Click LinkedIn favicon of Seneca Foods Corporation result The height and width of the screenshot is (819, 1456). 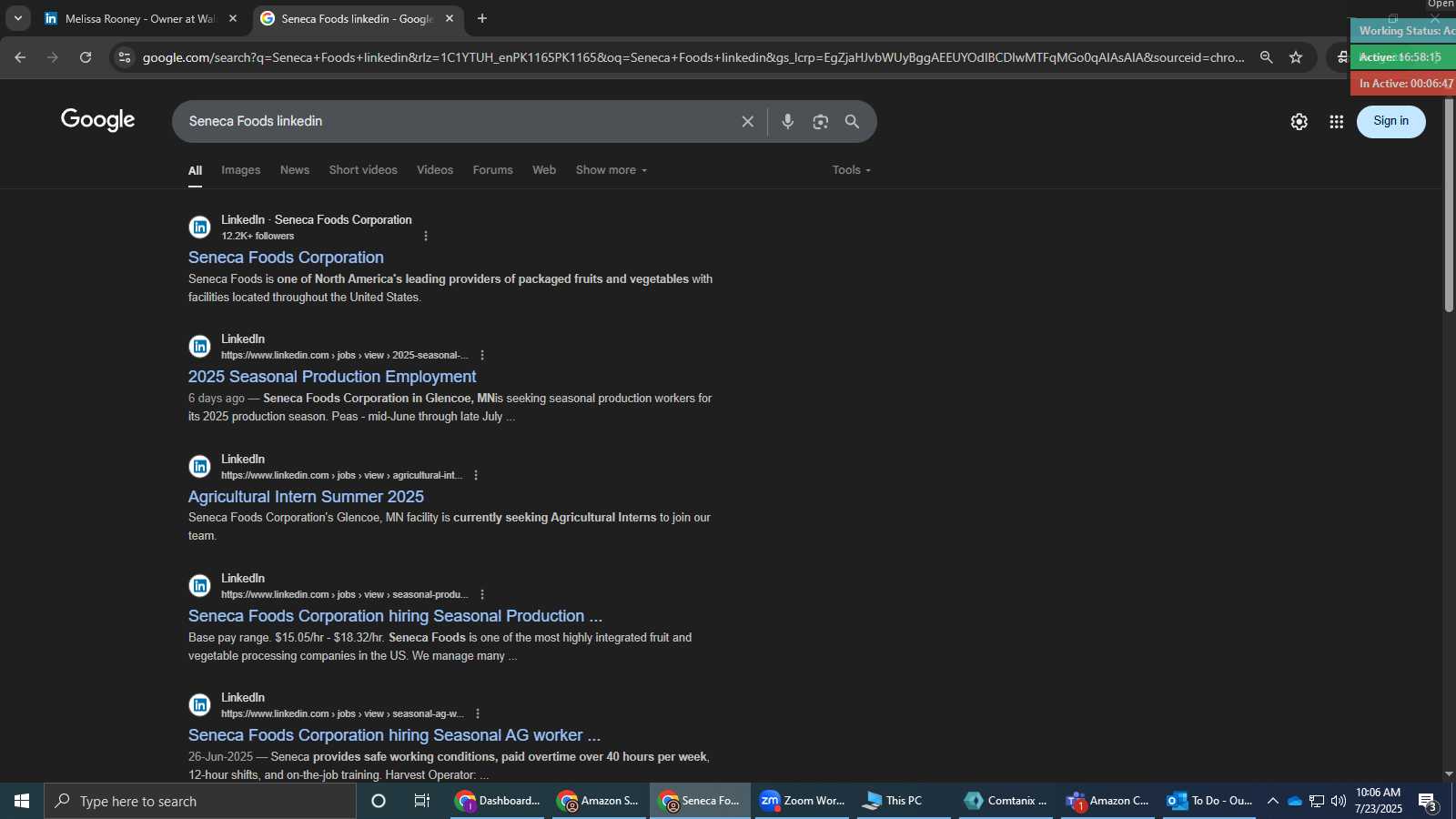pyautogui.click(x=199, y=227)
